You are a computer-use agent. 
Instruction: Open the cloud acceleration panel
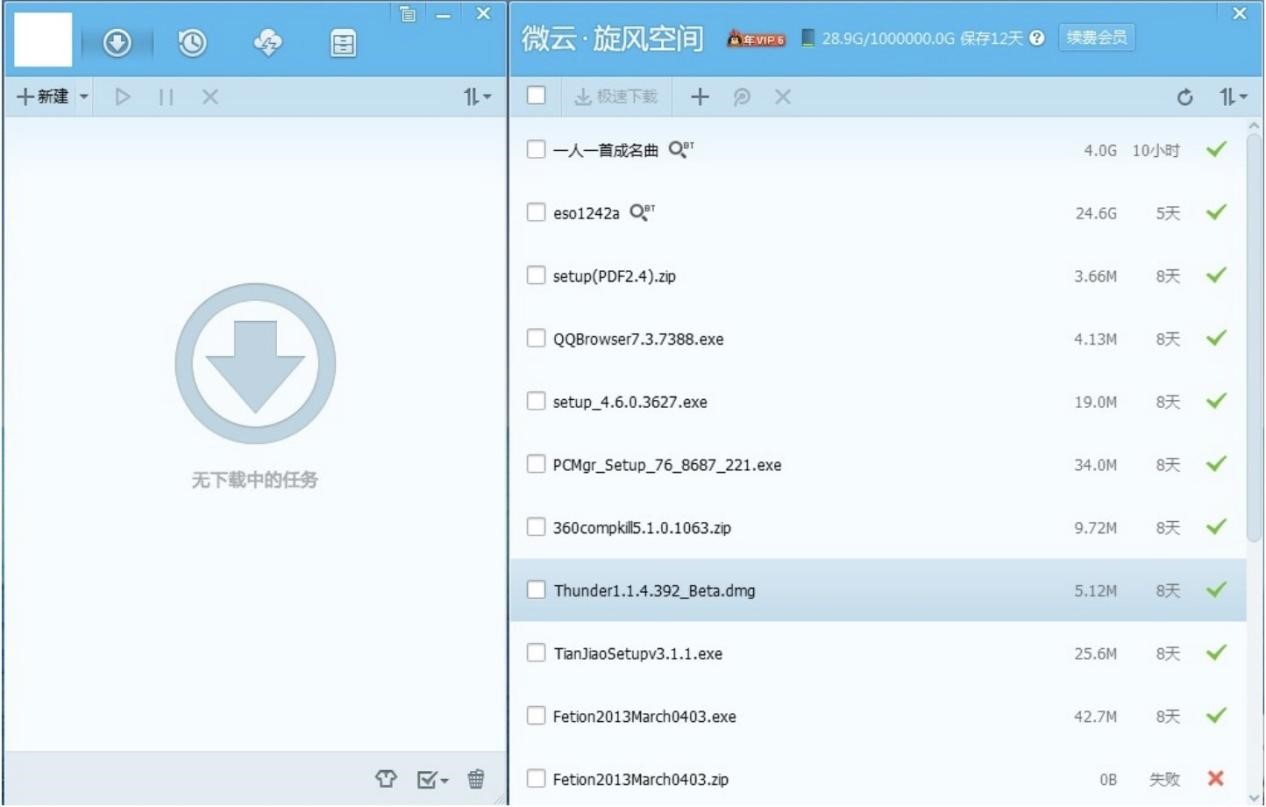[268, 43]
